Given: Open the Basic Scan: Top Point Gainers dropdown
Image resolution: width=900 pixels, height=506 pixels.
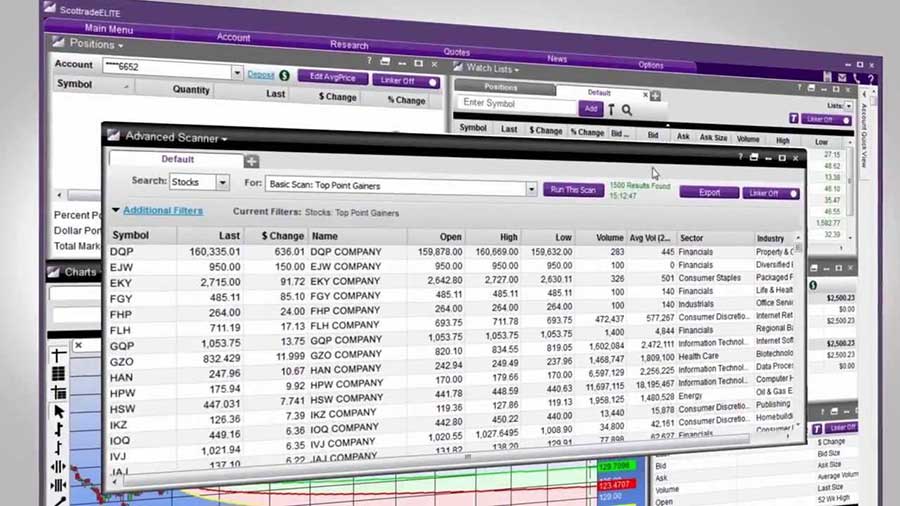Looking at the screenshot, I should (532, 189).
